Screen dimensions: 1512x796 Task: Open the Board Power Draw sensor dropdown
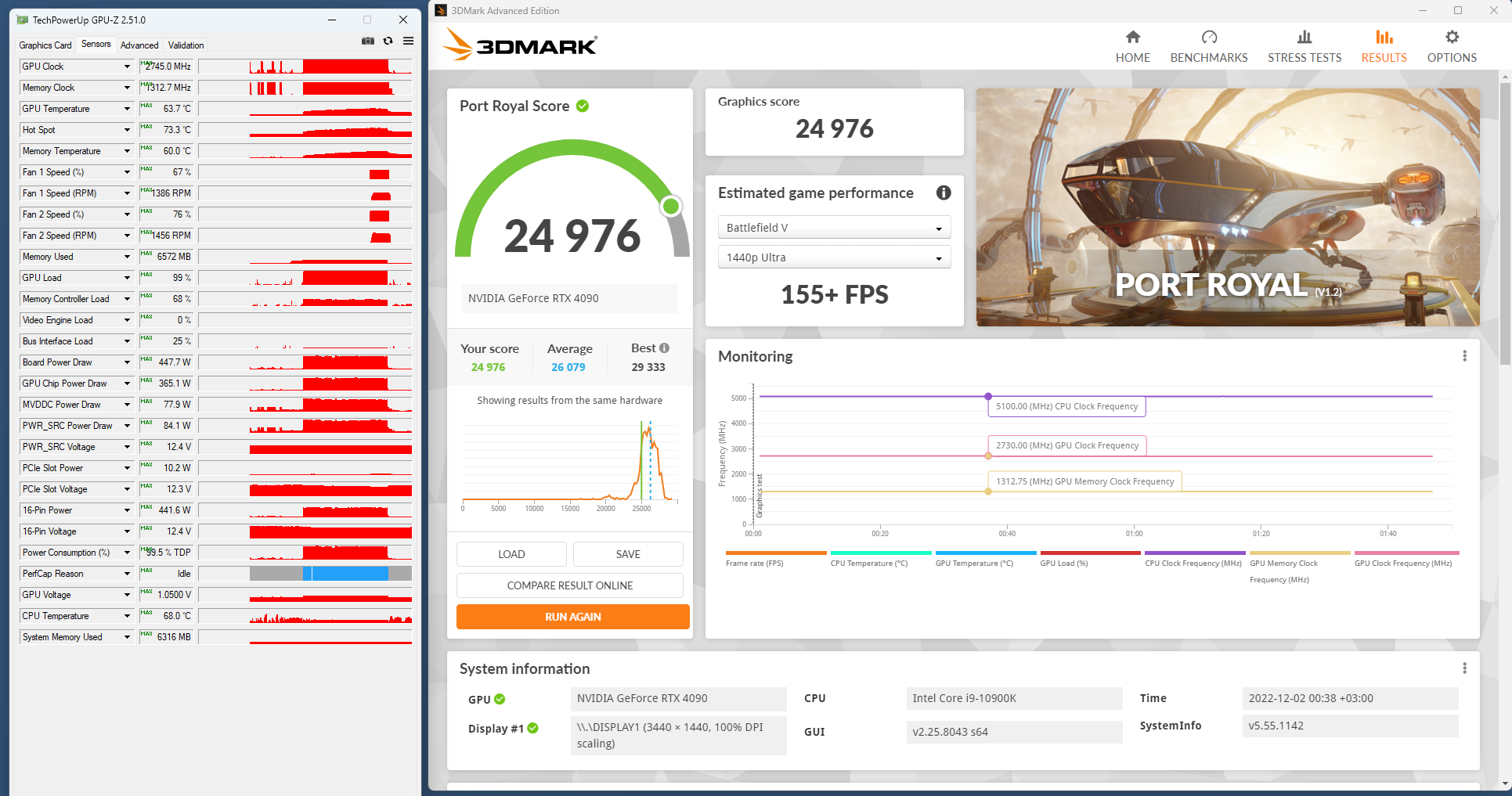(x=127, y=362)
